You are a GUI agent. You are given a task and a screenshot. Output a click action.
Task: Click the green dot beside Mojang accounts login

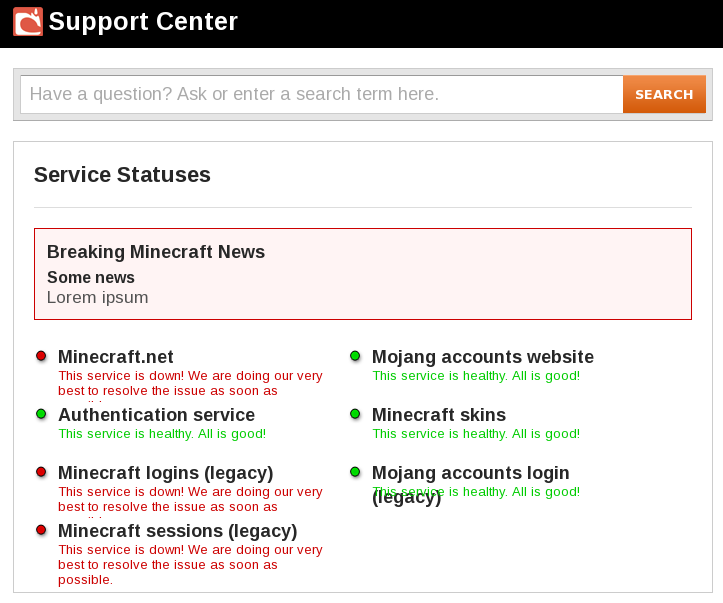tap(355, 472)
